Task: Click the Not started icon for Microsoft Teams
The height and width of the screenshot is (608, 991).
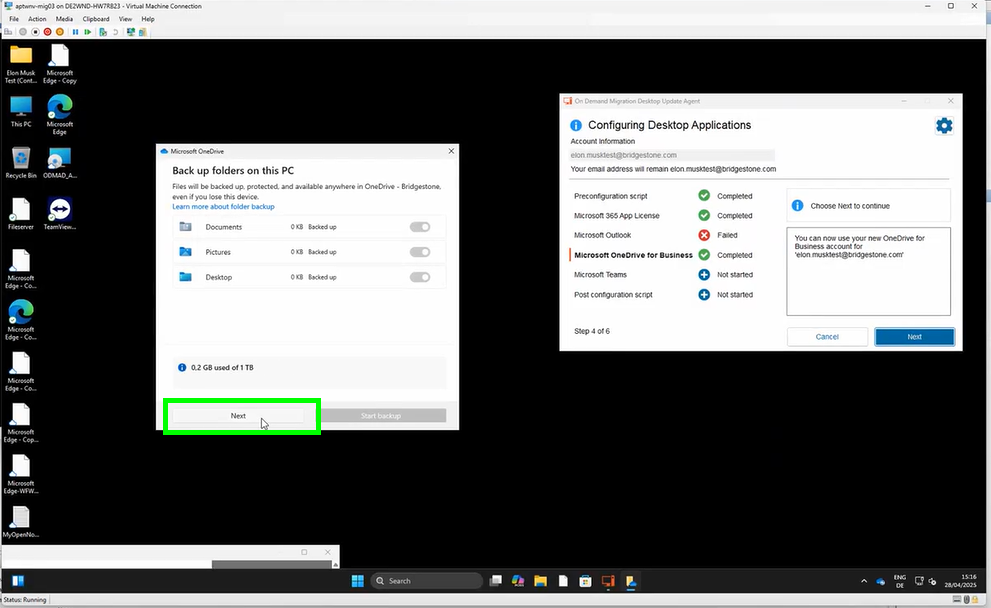Action: tap(704, 275)
